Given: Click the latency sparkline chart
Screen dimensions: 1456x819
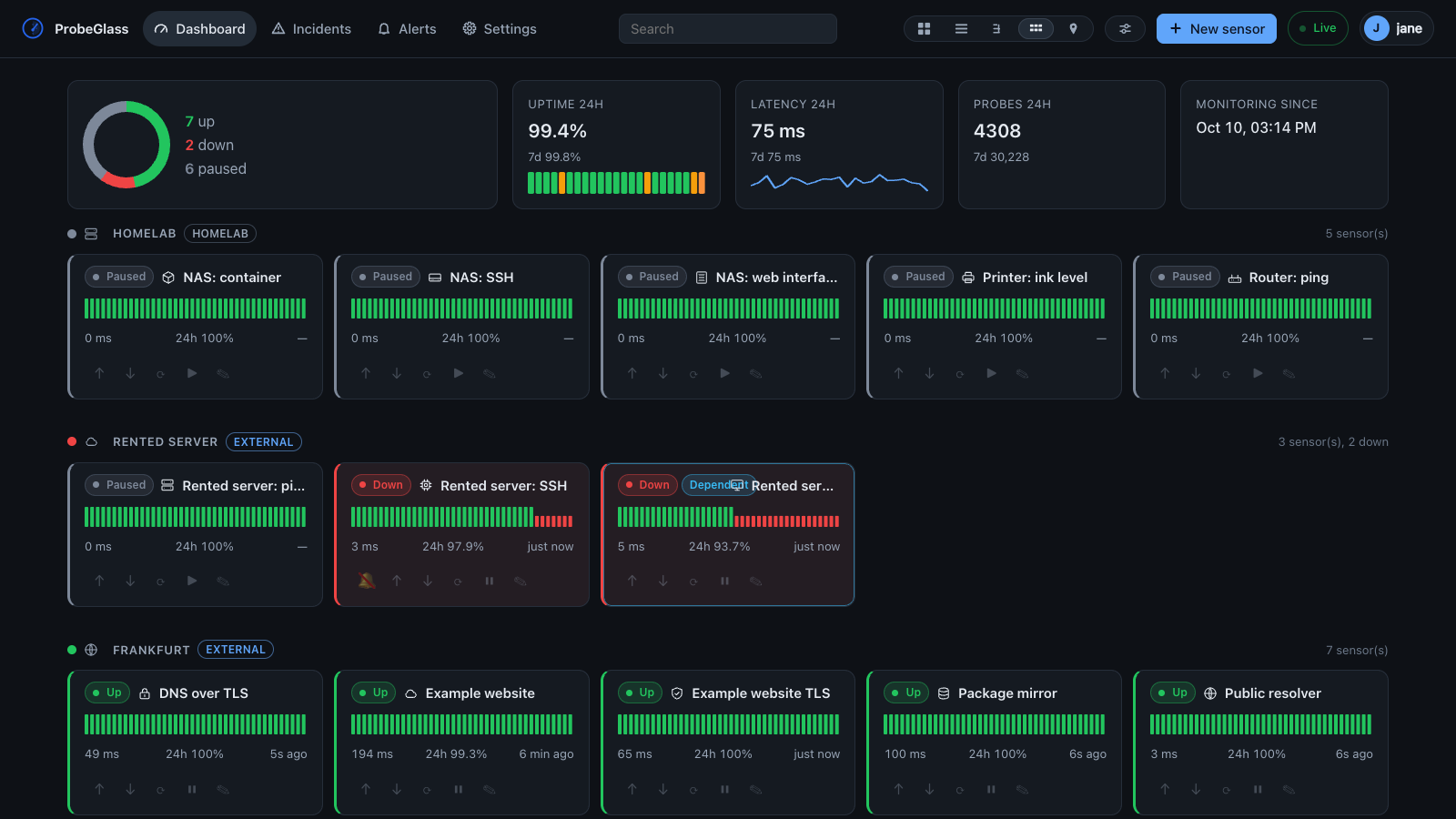Looking at the screenshot, I should 839,181.
